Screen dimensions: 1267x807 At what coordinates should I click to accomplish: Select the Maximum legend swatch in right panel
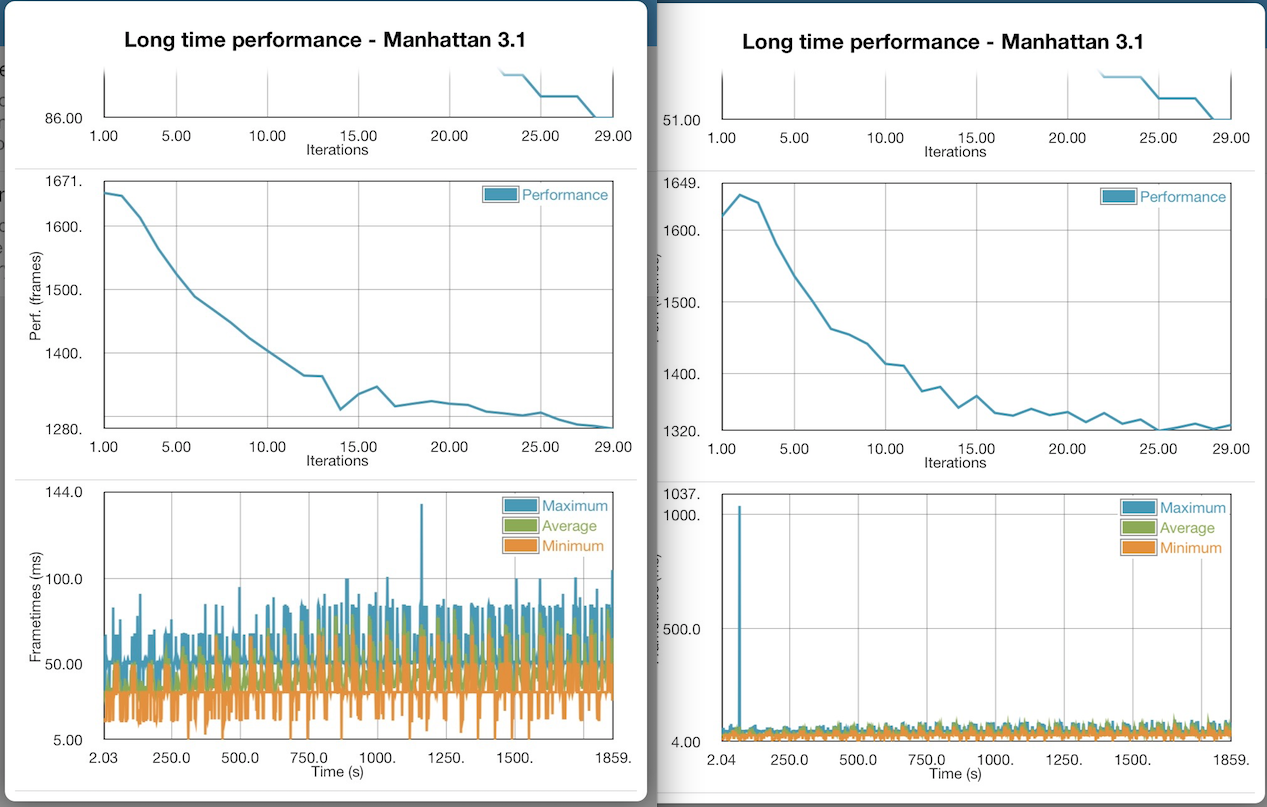(1138, 507)
